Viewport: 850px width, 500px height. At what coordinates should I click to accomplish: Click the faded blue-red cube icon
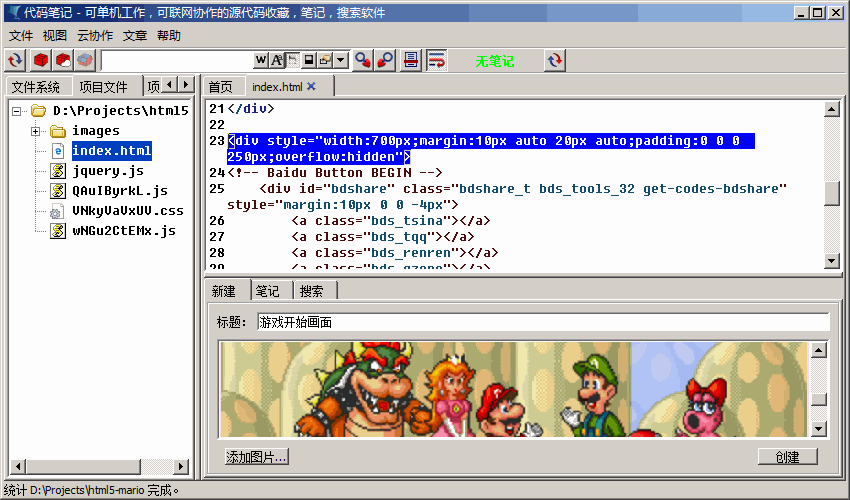[85, 60]
